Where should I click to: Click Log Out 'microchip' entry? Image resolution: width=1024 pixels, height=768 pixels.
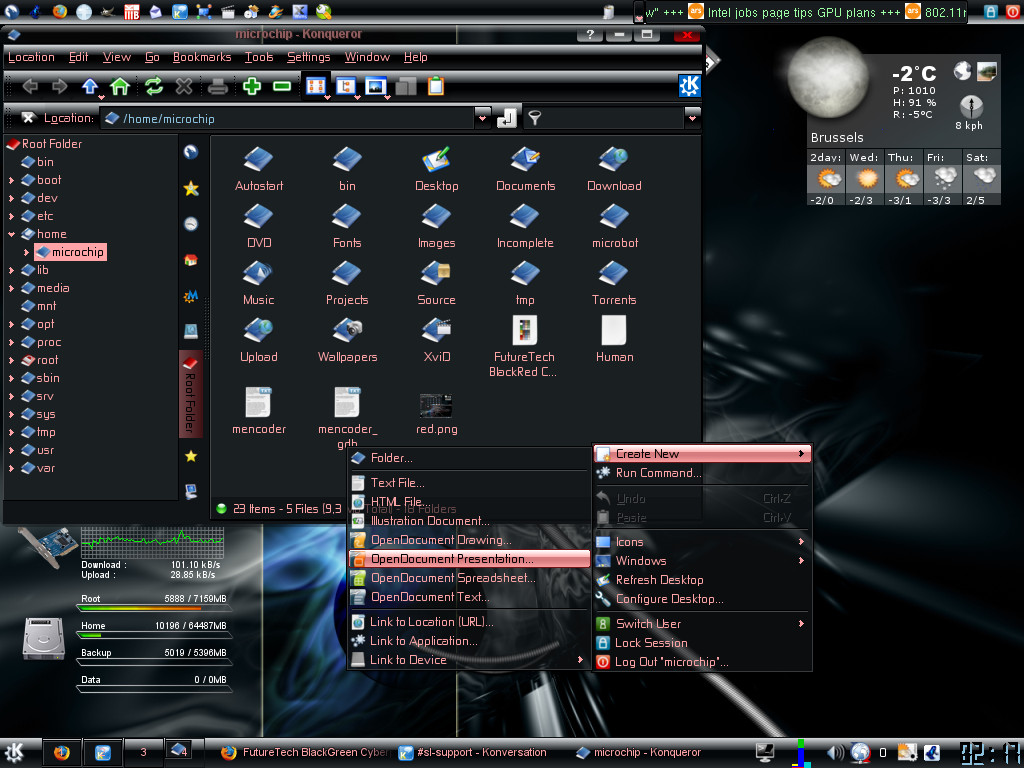[702, 662]
